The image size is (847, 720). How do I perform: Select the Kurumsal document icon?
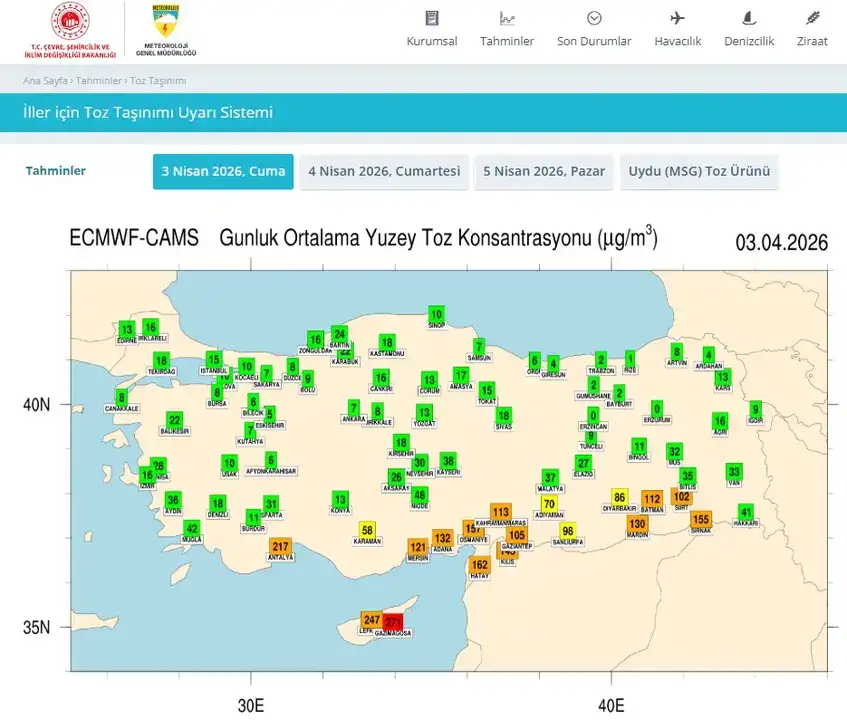coord(431,17)
